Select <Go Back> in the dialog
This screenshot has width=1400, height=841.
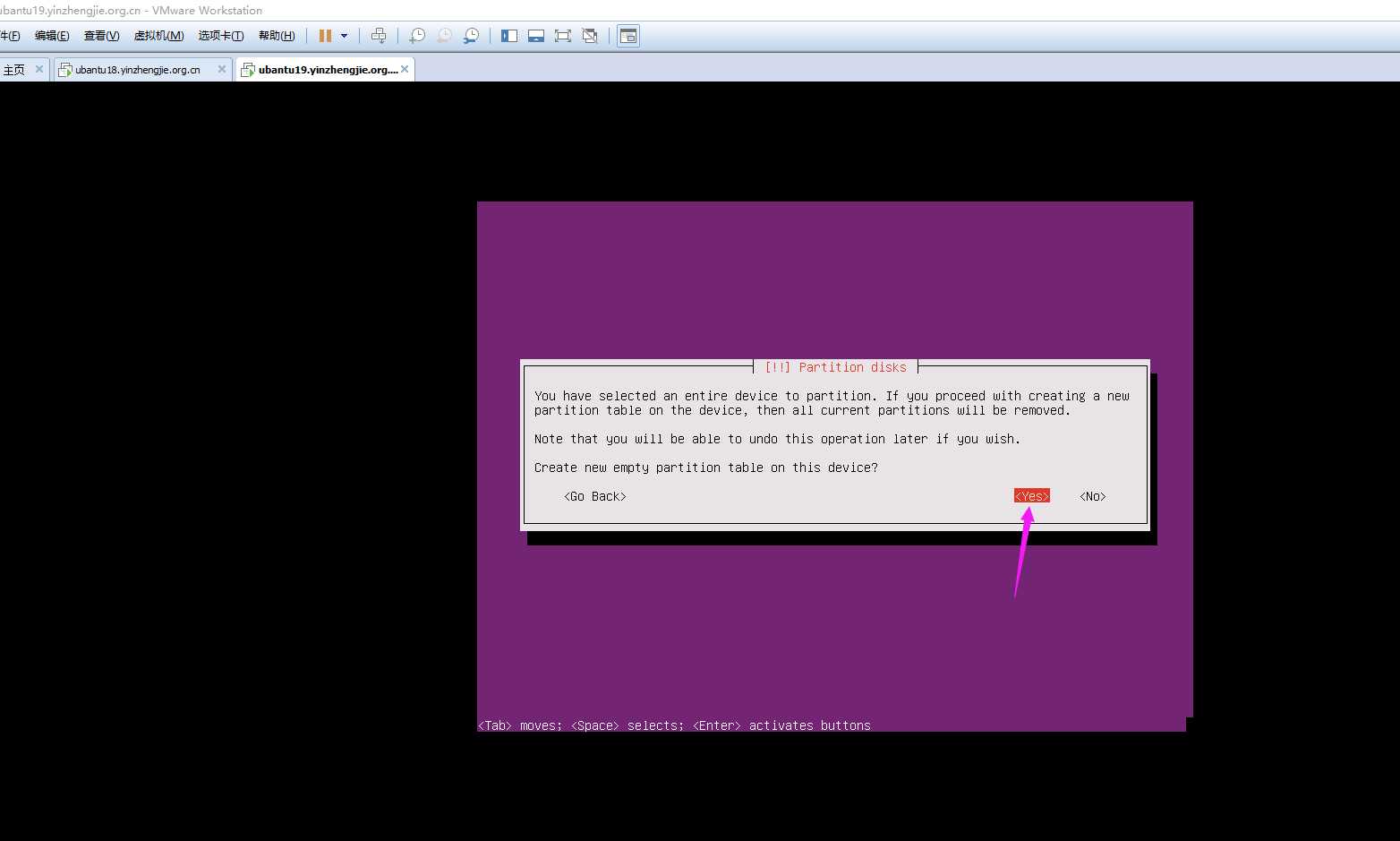click(x=595, y=496)
